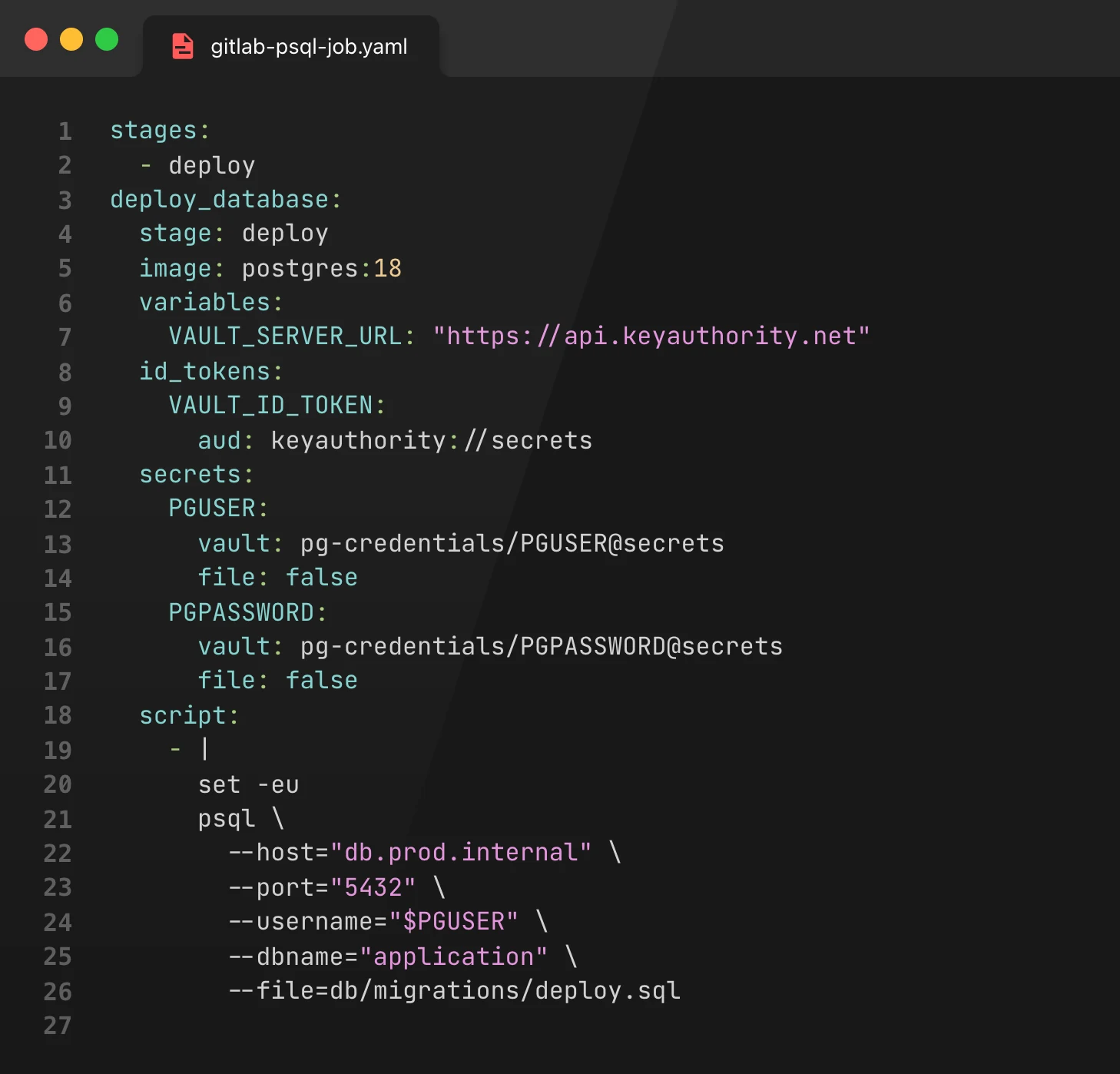Click the 'variables:' key

coord(211,302)
